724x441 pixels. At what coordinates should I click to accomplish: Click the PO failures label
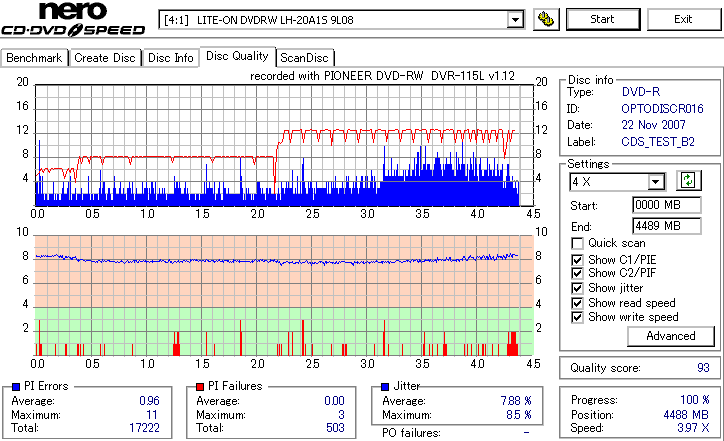[411, 433]
